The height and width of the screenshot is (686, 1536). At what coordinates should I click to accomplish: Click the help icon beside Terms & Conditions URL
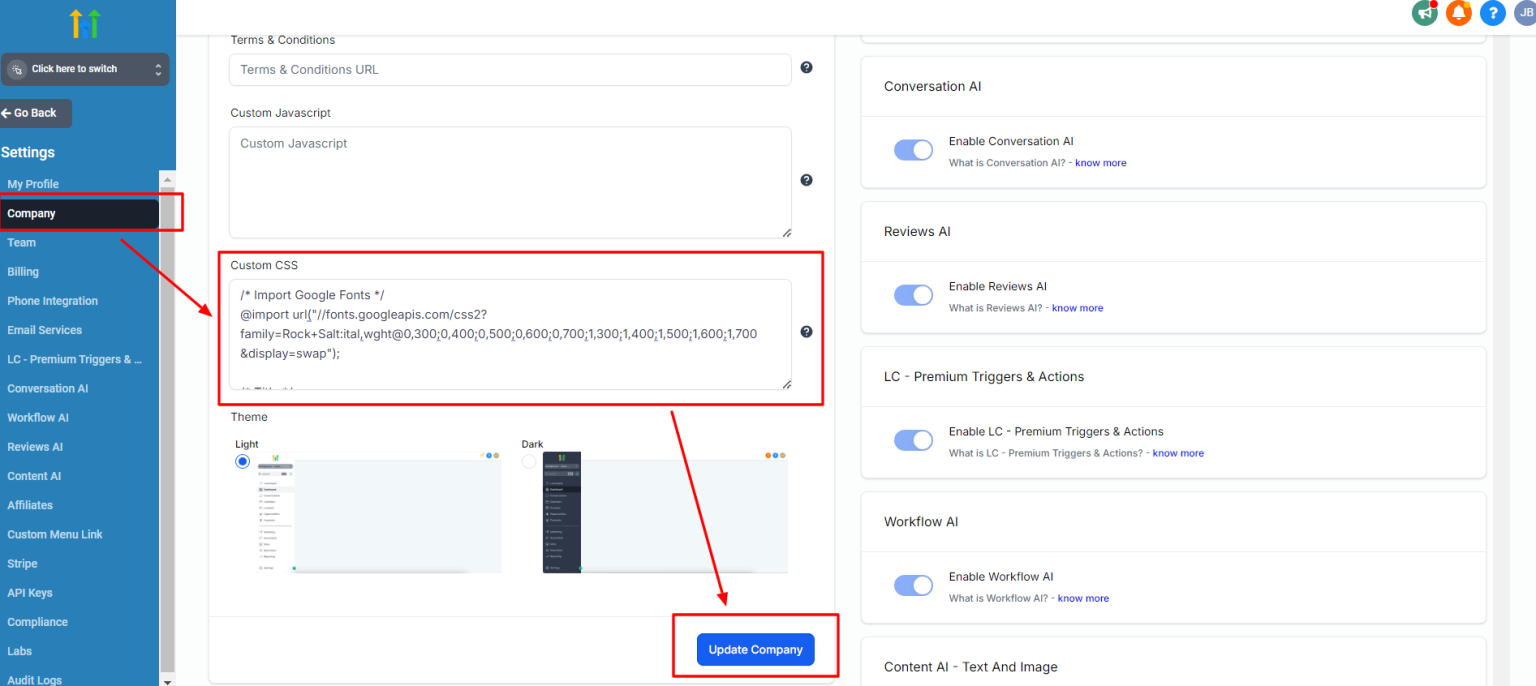click(806, 67)
